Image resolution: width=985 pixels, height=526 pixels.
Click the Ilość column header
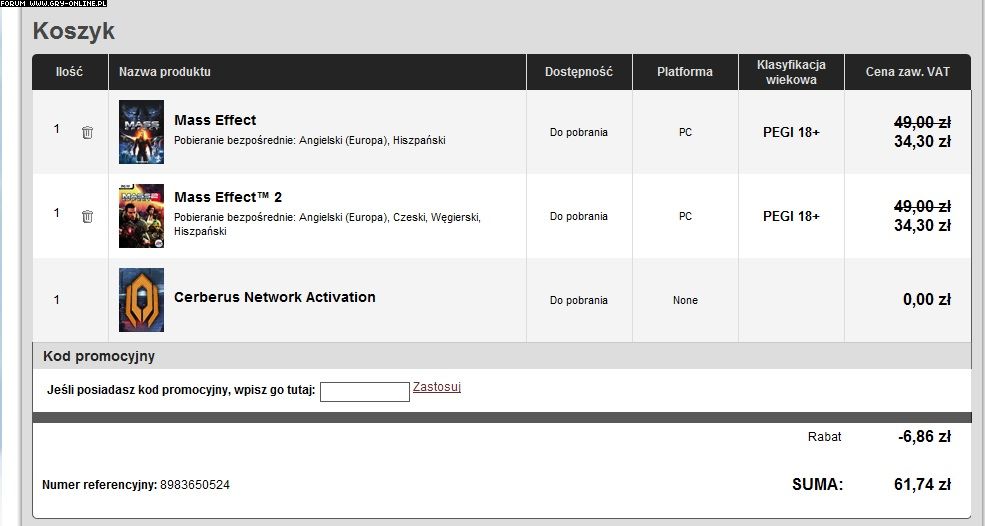coord(69,72)
